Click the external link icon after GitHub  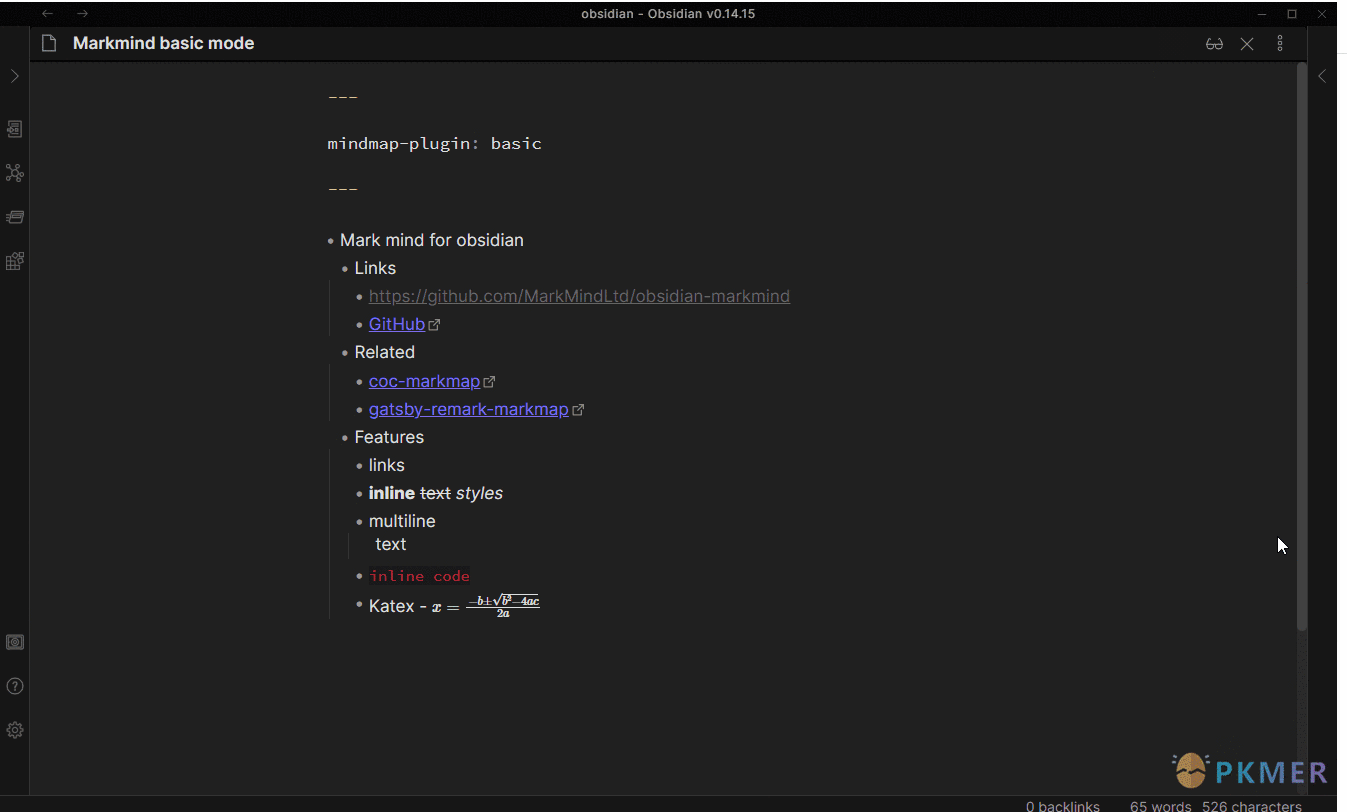[434, 325]
